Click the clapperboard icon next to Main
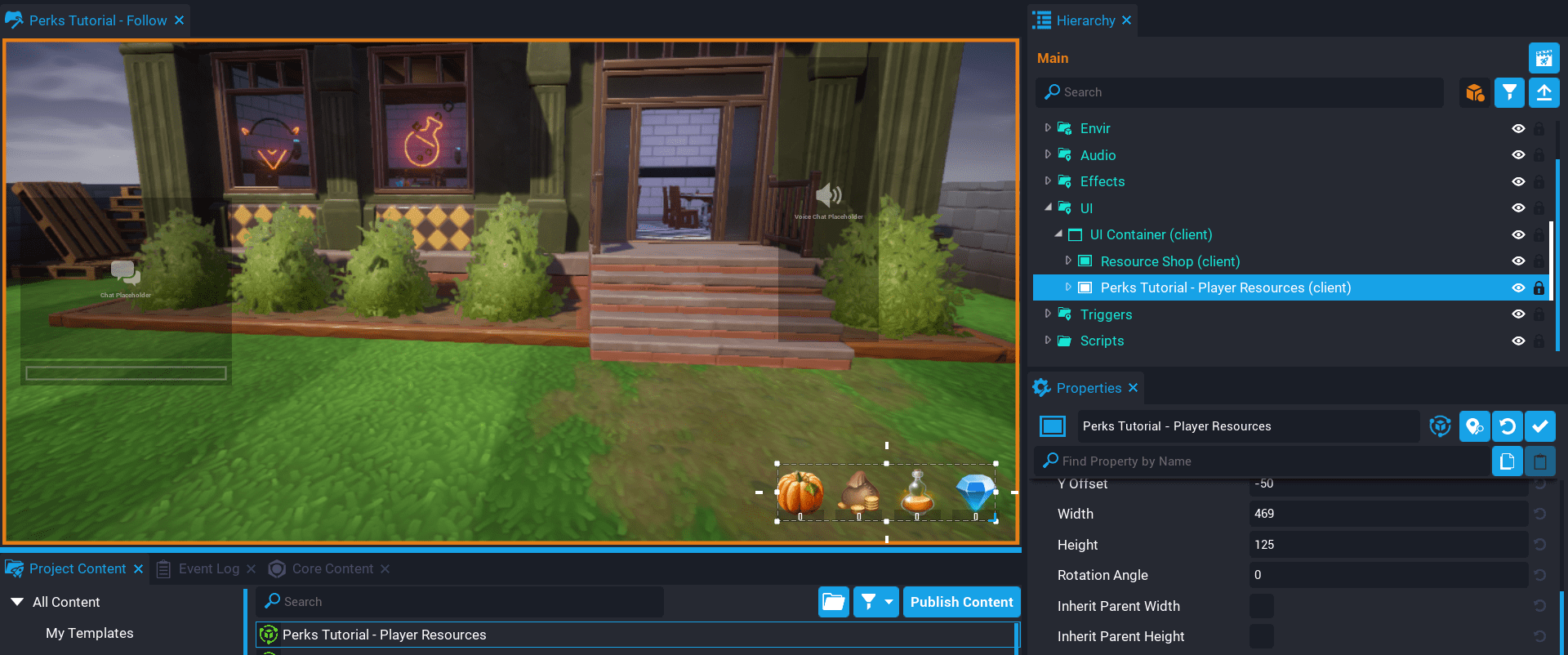This screenshot has width=1568, height=655. click(1543, 58)
